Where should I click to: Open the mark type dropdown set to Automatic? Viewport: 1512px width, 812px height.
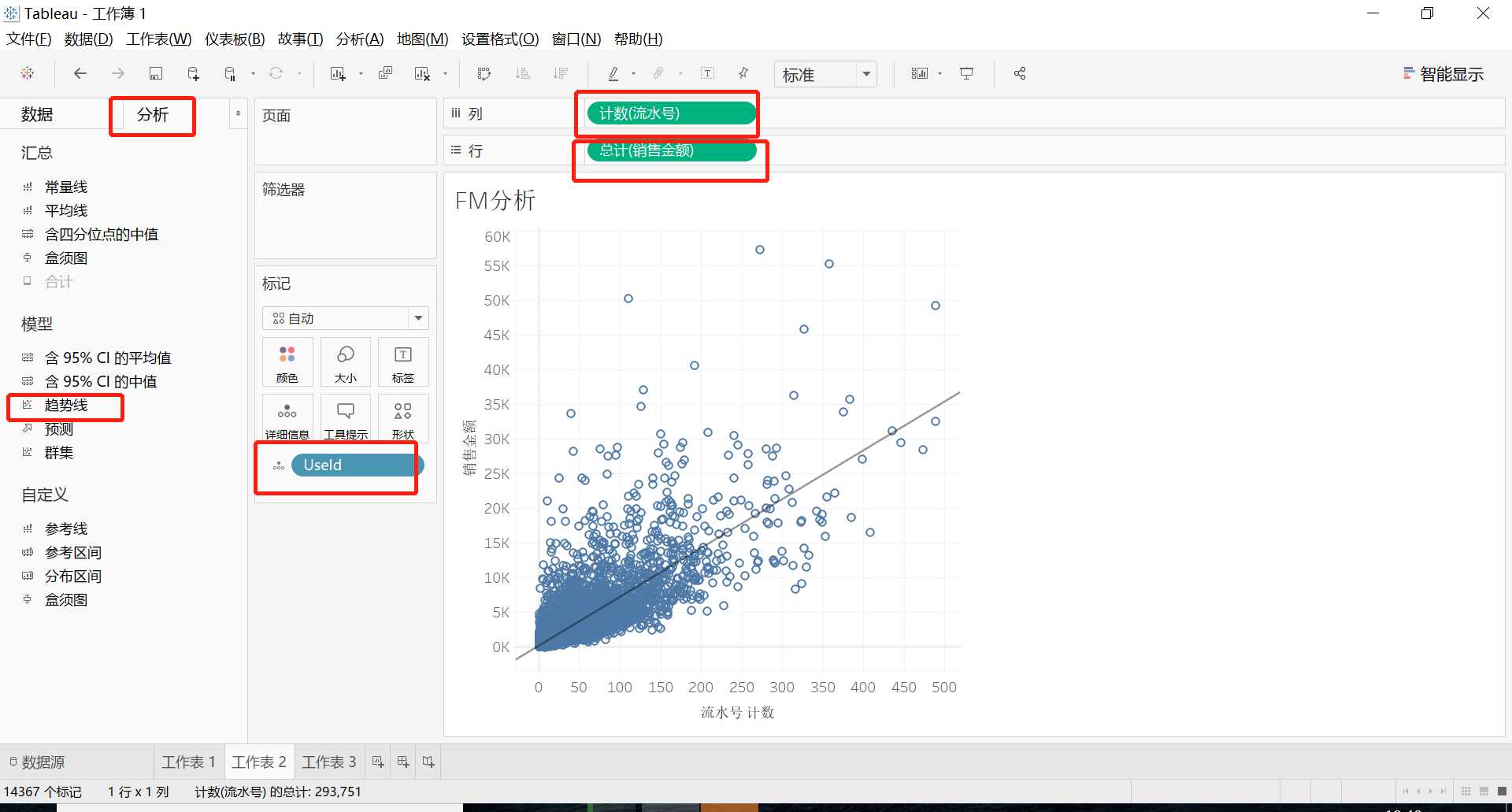[x=346, y=318]
